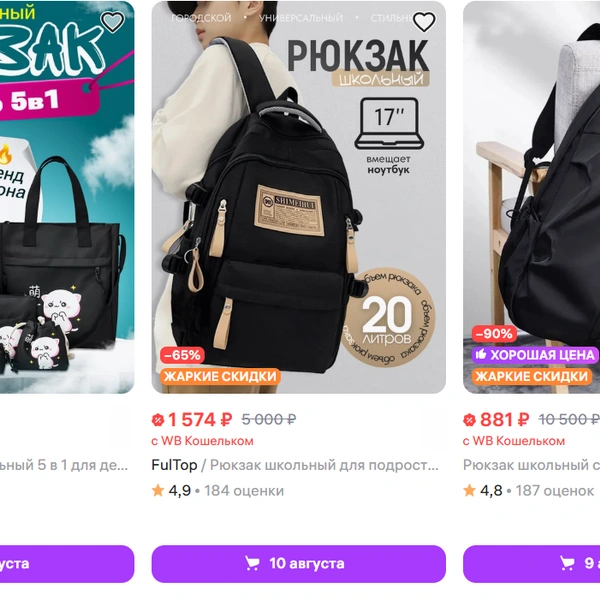Add to cart with 10 августа button
Image resolution: width=600 pixels, height=600 pixels.
(298, 564)
